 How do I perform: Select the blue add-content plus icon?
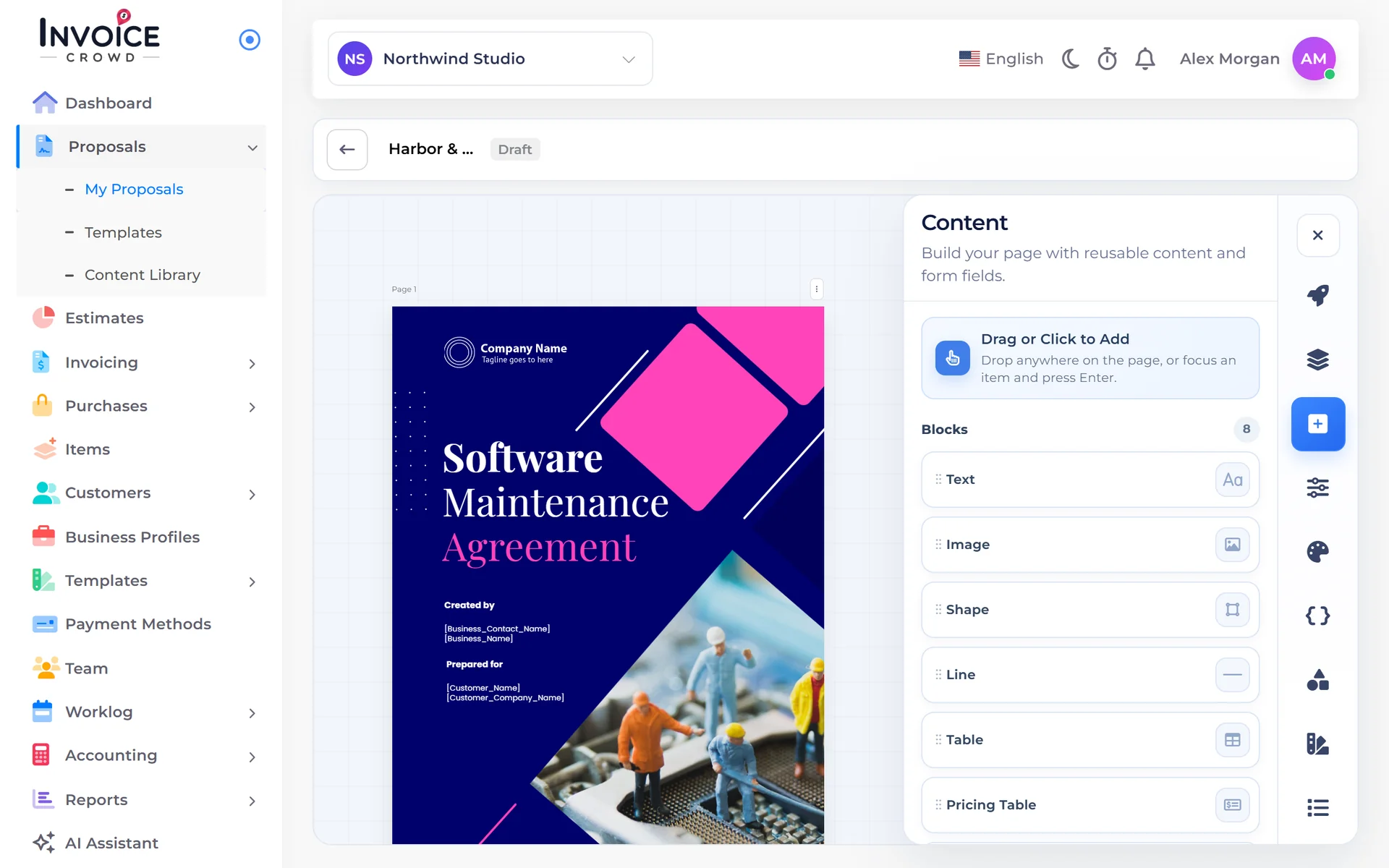coord(1317,424)
